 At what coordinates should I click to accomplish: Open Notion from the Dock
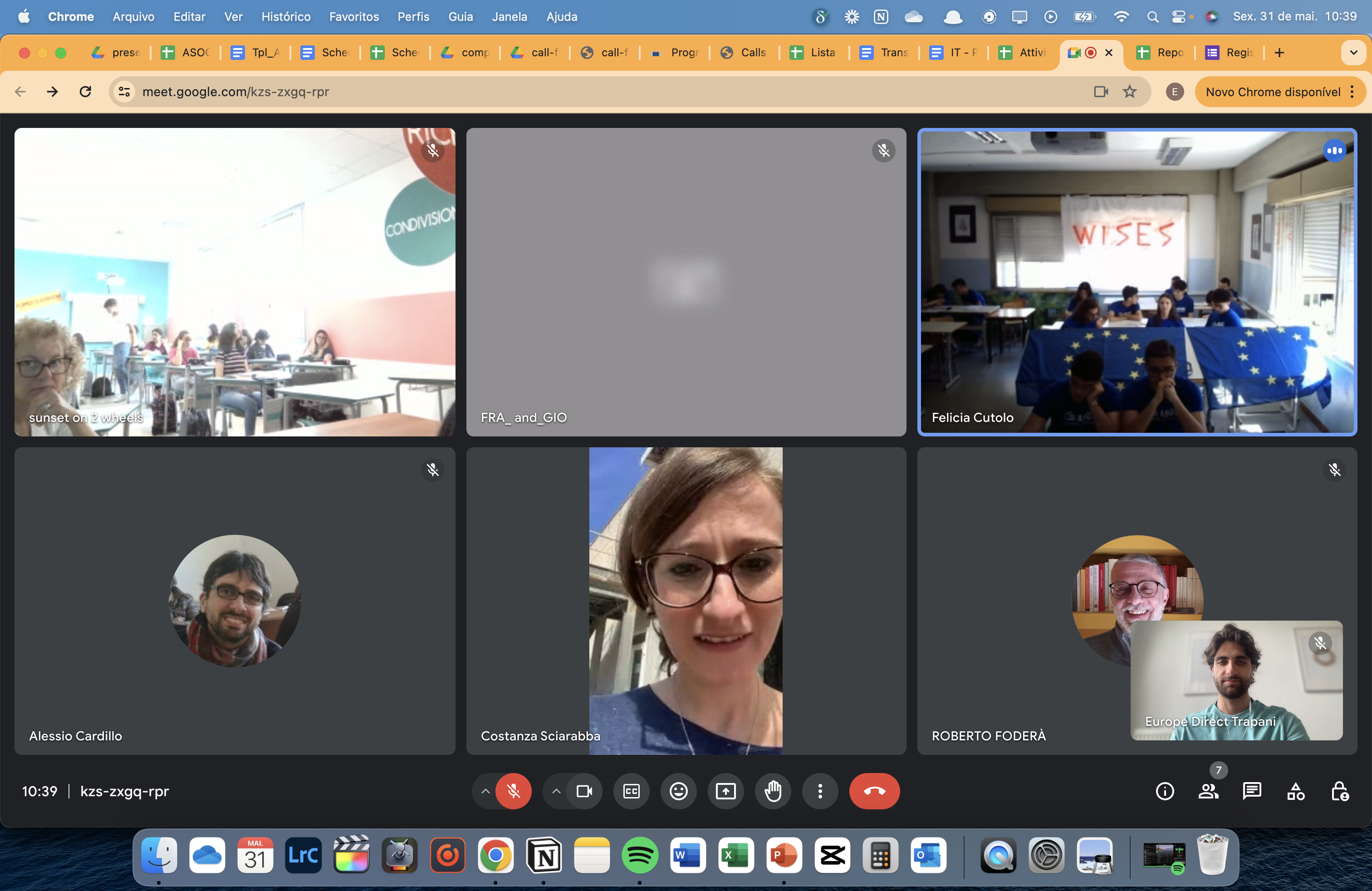coord(544,856)
